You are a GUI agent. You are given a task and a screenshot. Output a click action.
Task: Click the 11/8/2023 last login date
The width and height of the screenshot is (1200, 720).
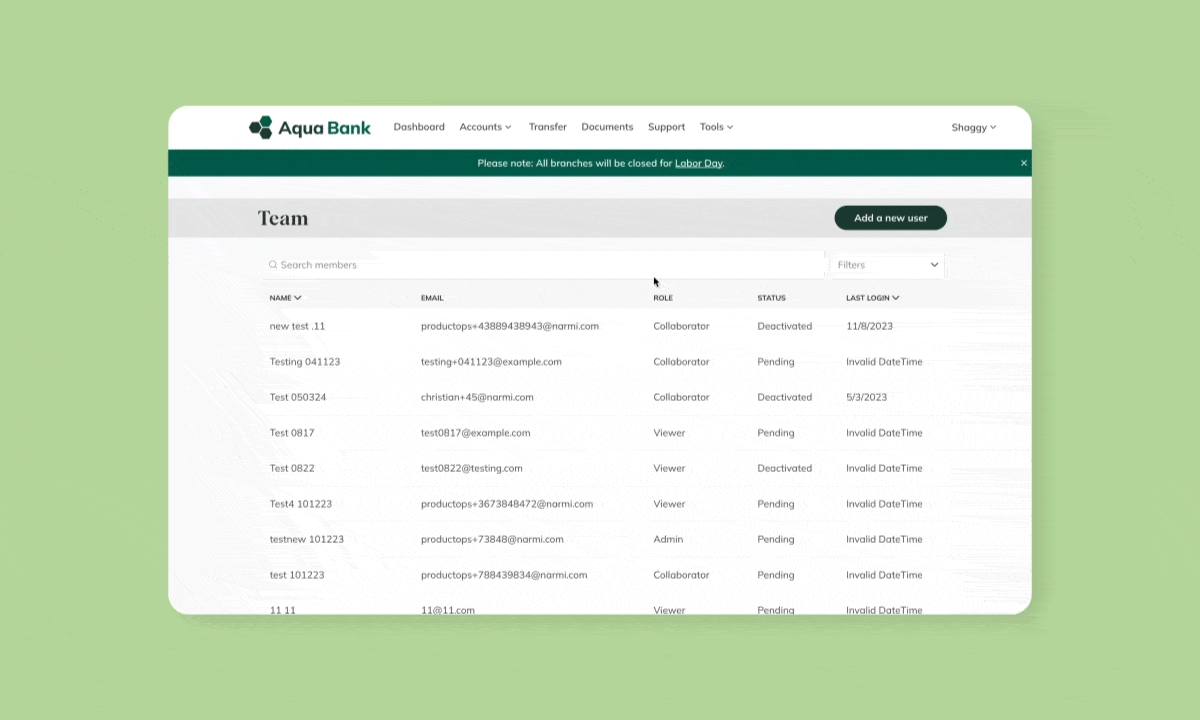click(x=869, y=326)
